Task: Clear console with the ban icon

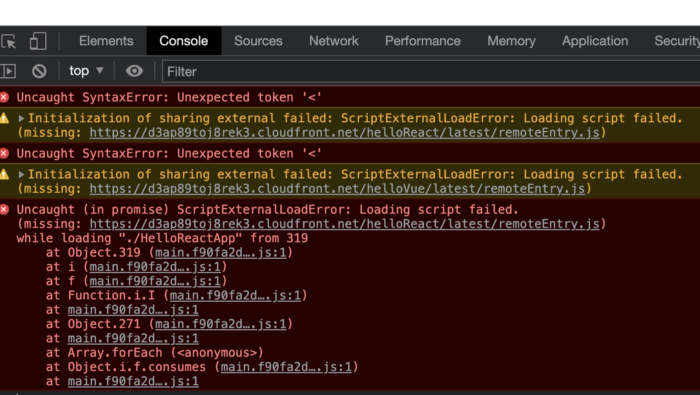Action: pyautogui.click(x=39, y=71)
